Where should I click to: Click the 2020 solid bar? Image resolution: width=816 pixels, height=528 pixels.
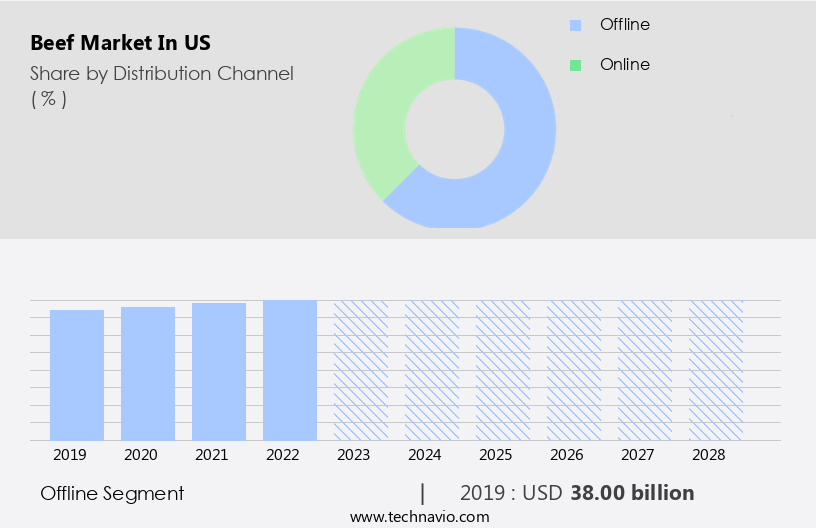point(148,373)
